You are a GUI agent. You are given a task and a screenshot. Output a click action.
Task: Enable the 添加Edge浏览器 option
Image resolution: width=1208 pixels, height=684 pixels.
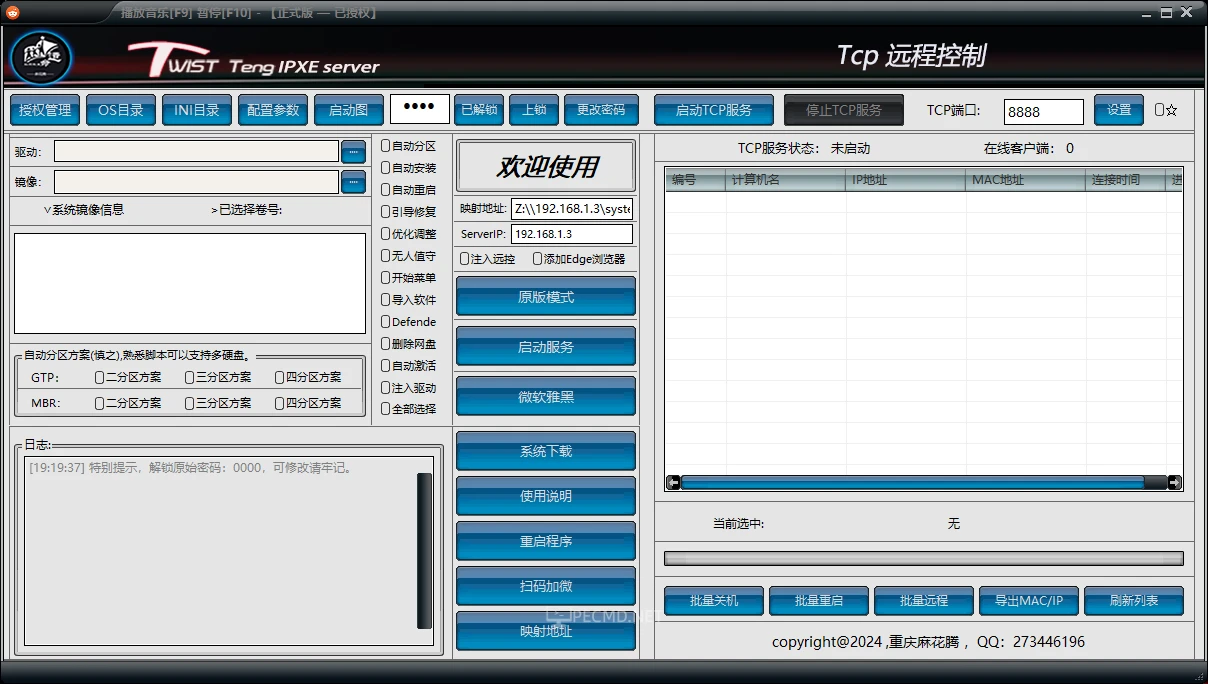pos(538,258)
